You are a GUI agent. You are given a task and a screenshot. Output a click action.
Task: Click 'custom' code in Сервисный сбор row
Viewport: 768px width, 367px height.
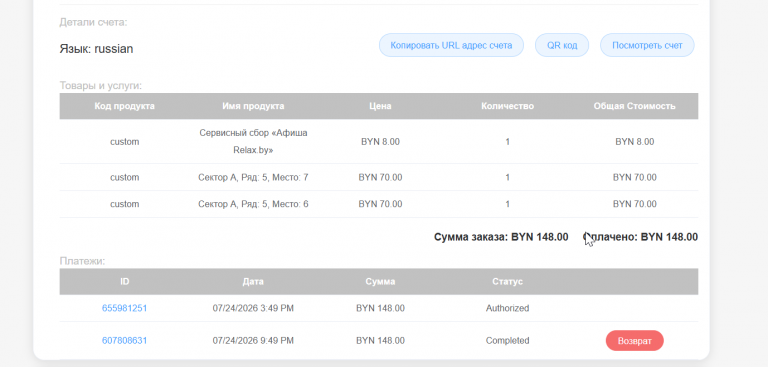point(124,142)
